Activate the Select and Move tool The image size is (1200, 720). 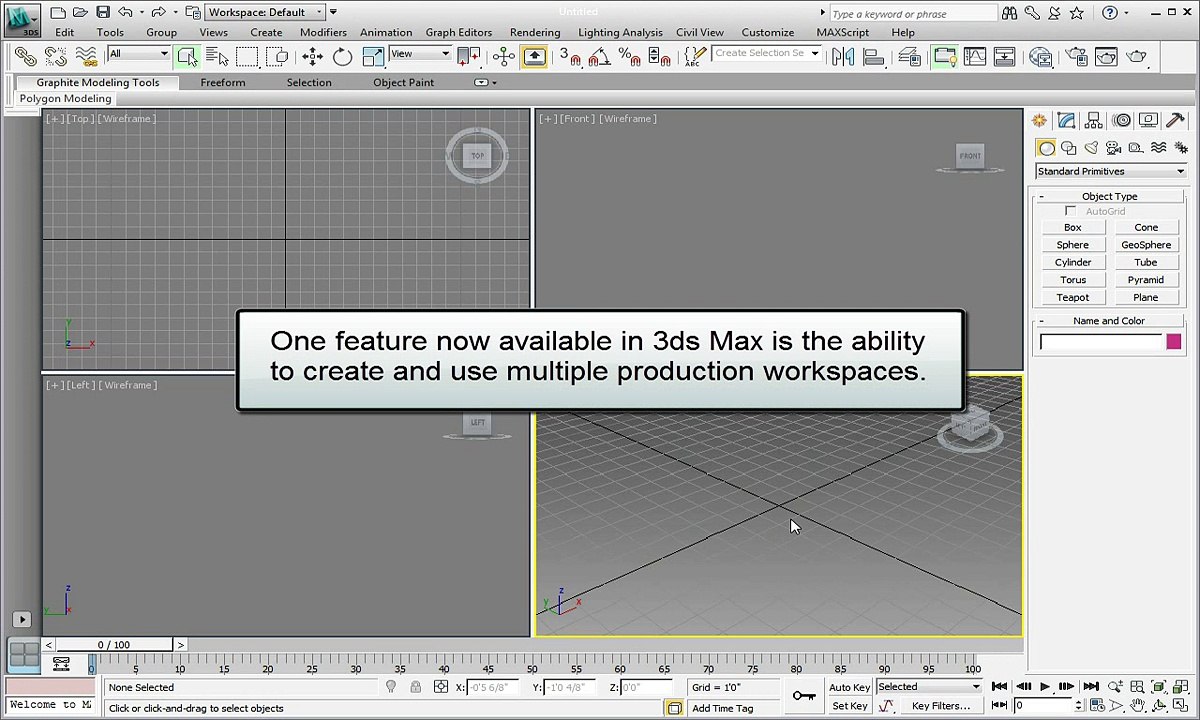coord(313,56)
